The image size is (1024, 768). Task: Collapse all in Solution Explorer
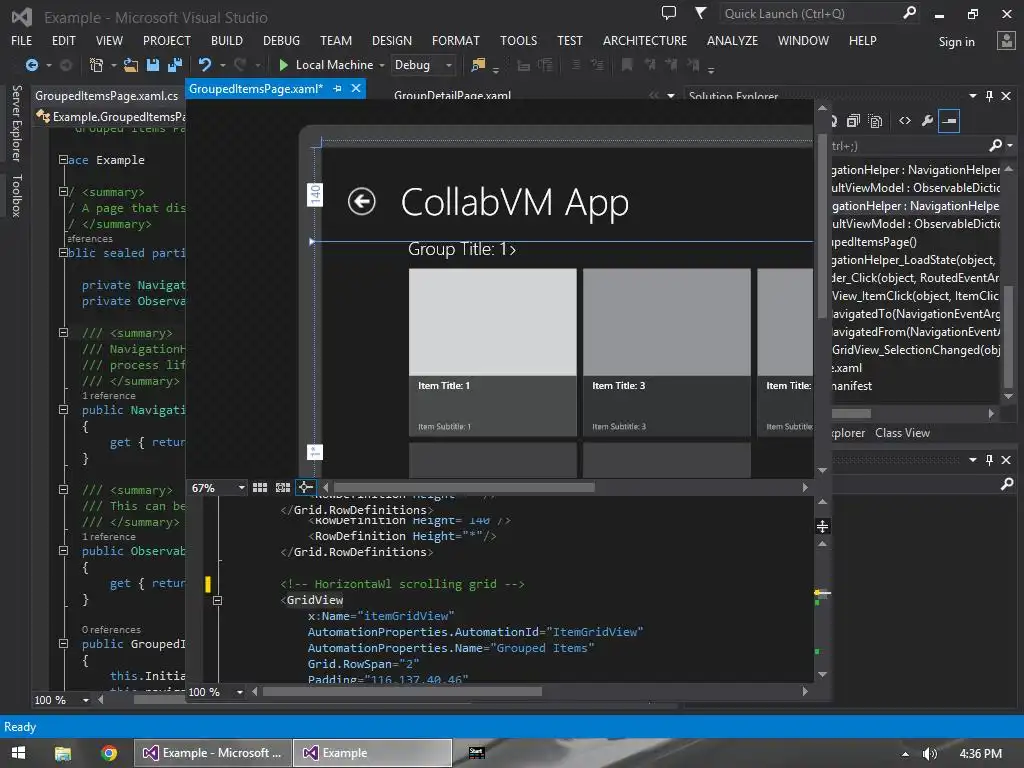(x=854, y=121)
